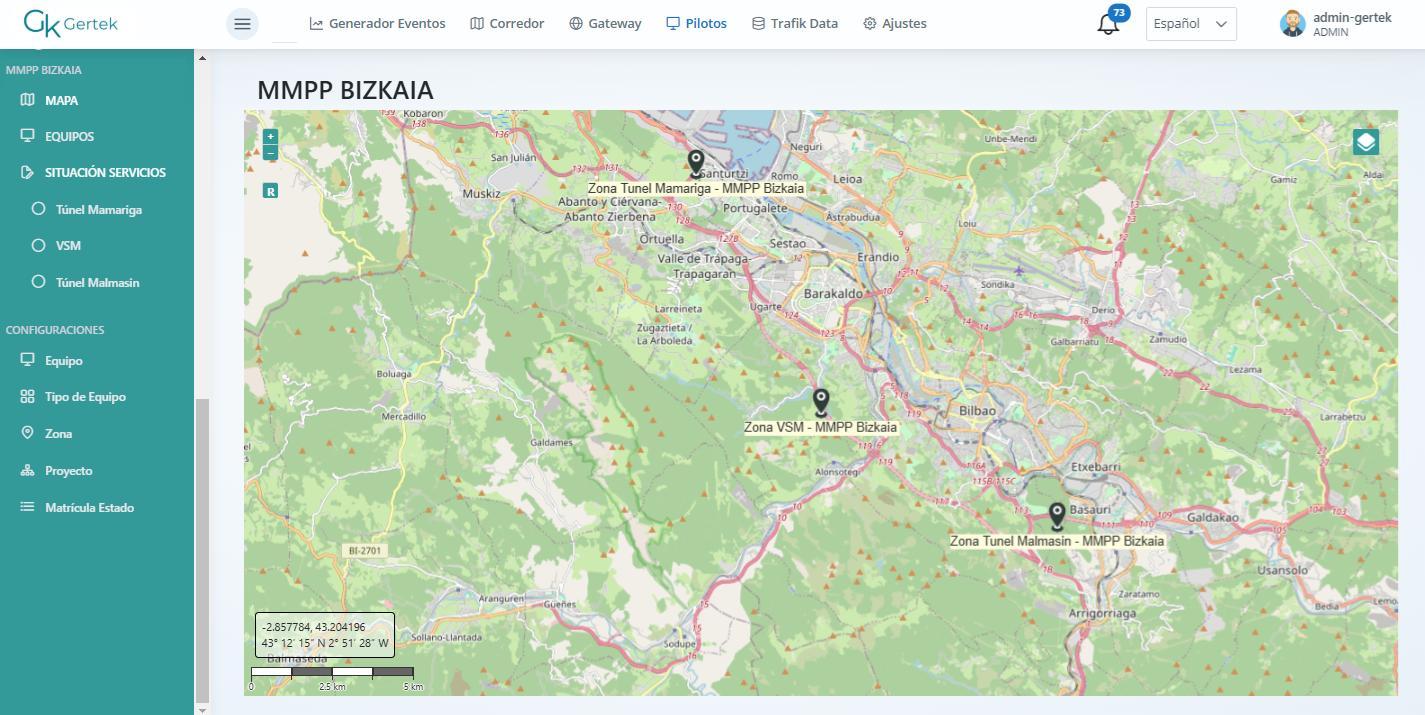Click the hierarchy icon beside Proyecto
Screen dimensions: 1425x715
point(27,470)
